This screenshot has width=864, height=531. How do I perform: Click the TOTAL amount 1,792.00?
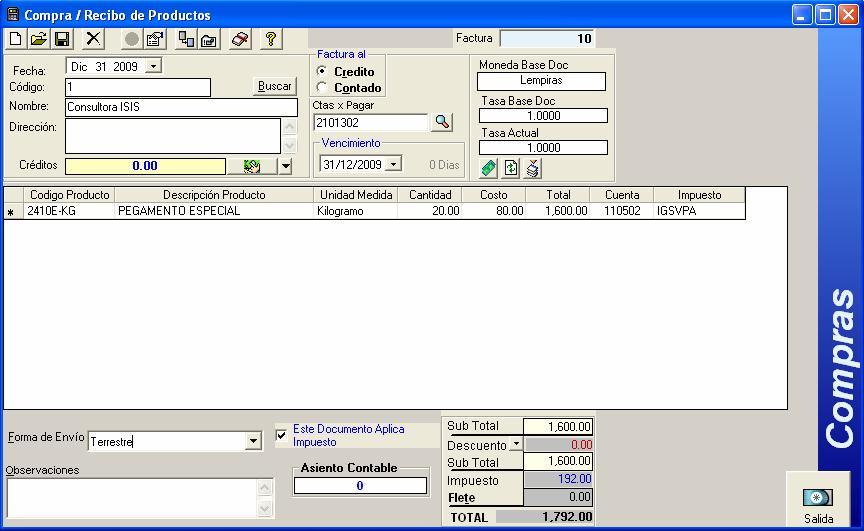tap(544, 517)
